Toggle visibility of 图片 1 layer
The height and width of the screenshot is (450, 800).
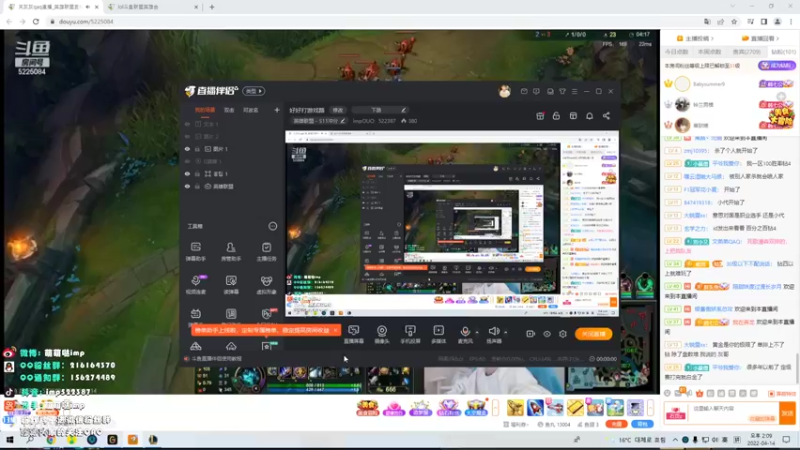pyautogui.click(x=187, y=149)
